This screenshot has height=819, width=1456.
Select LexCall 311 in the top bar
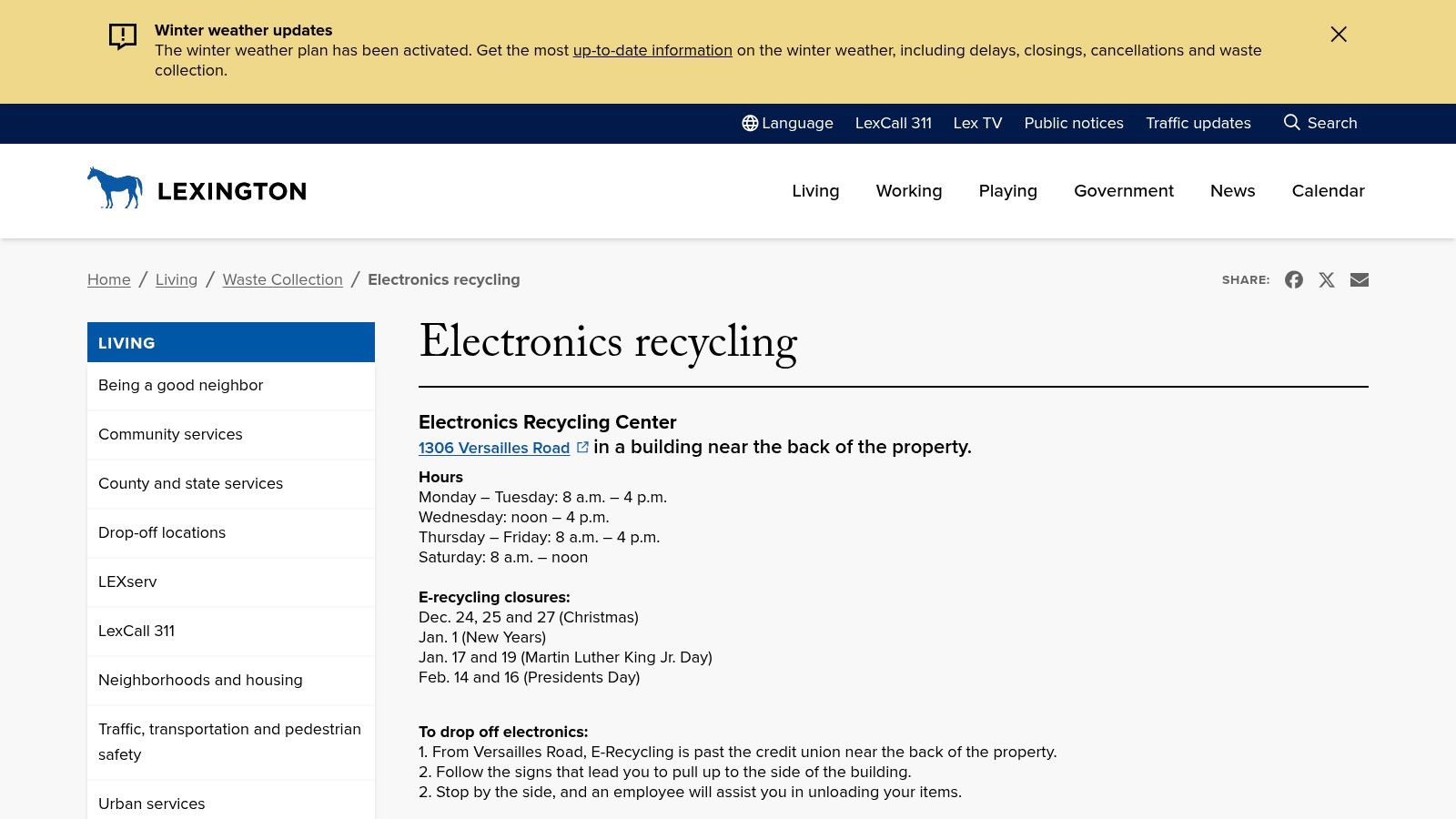pos(894,123)
